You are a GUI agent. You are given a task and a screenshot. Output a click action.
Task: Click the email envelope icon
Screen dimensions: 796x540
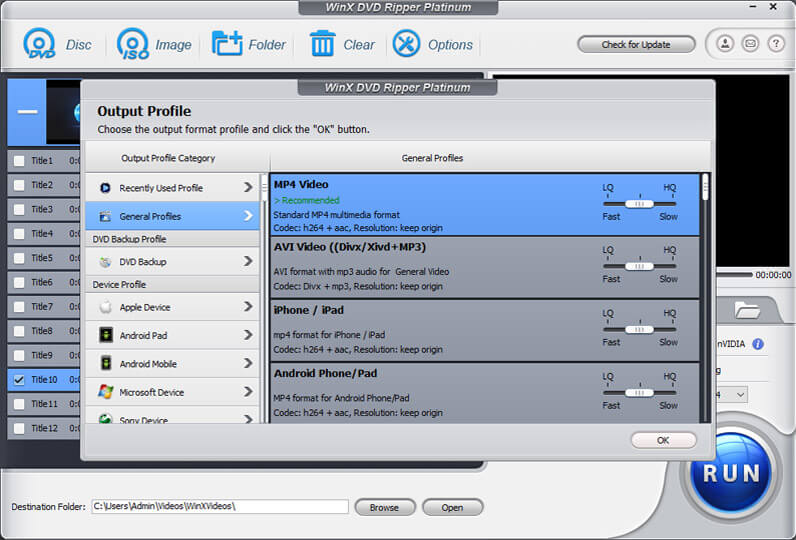point(750,44)
